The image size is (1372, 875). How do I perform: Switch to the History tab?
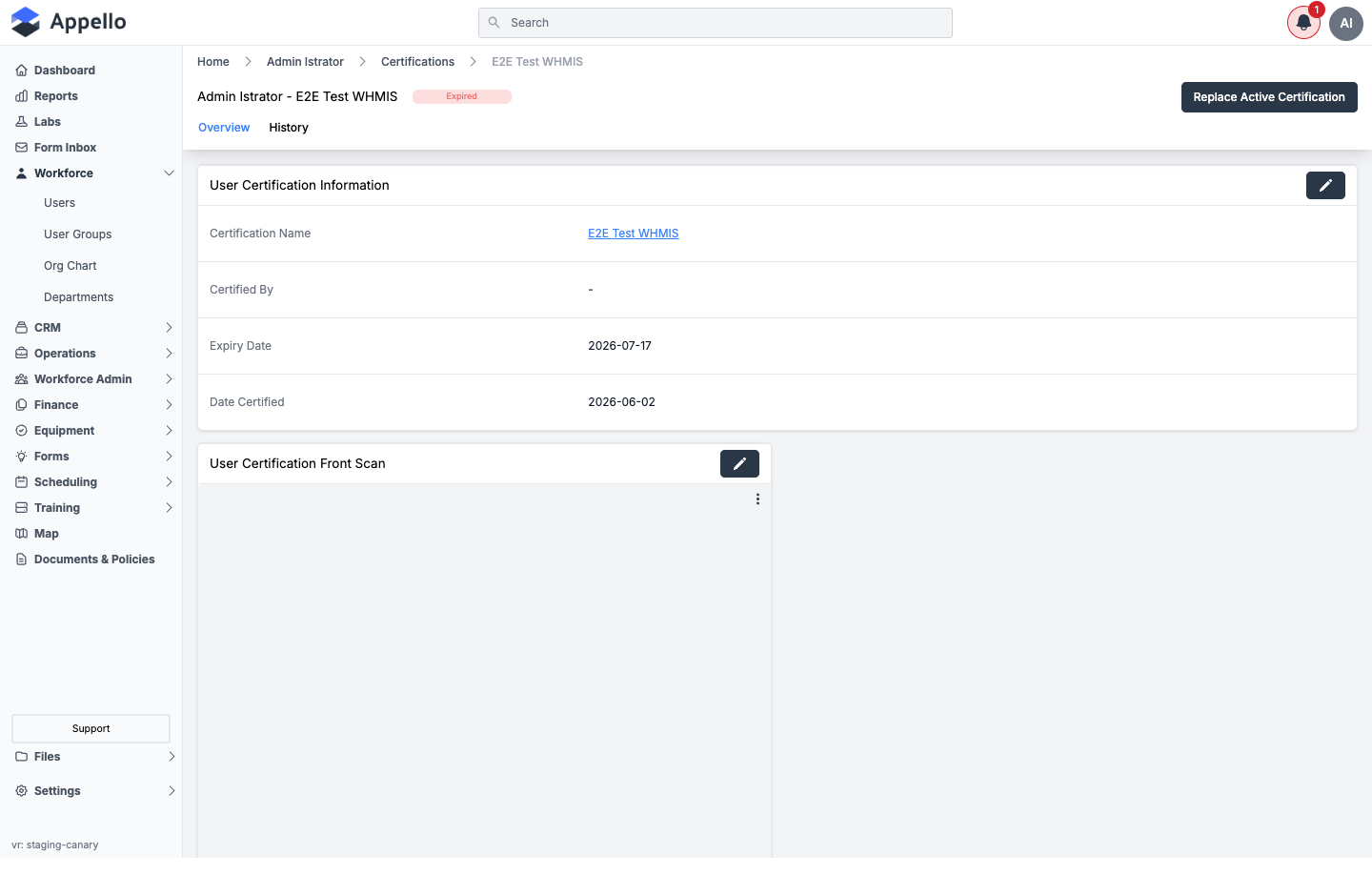tap(289, 128)
